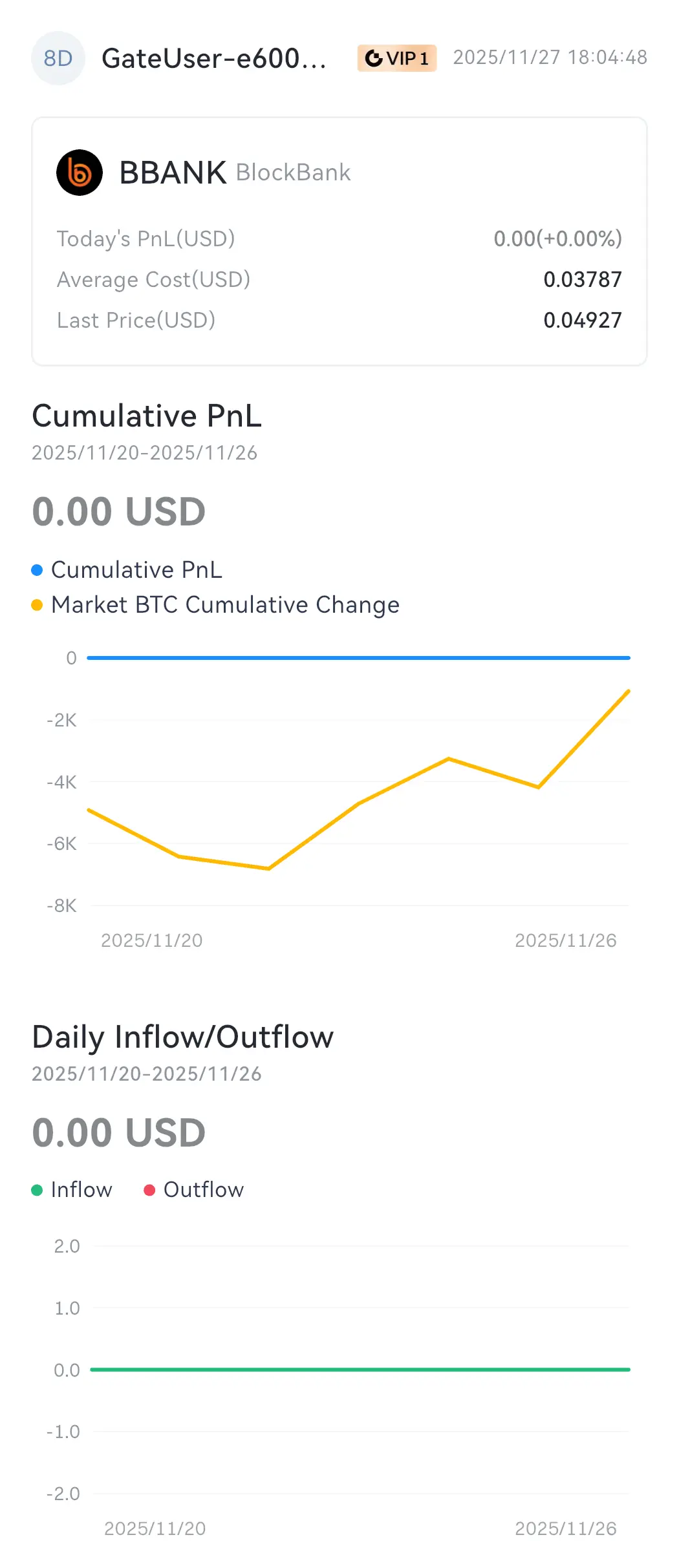Select the BBANK token name
This screenshot has width=679, height=1568.
tap(173, 173)
